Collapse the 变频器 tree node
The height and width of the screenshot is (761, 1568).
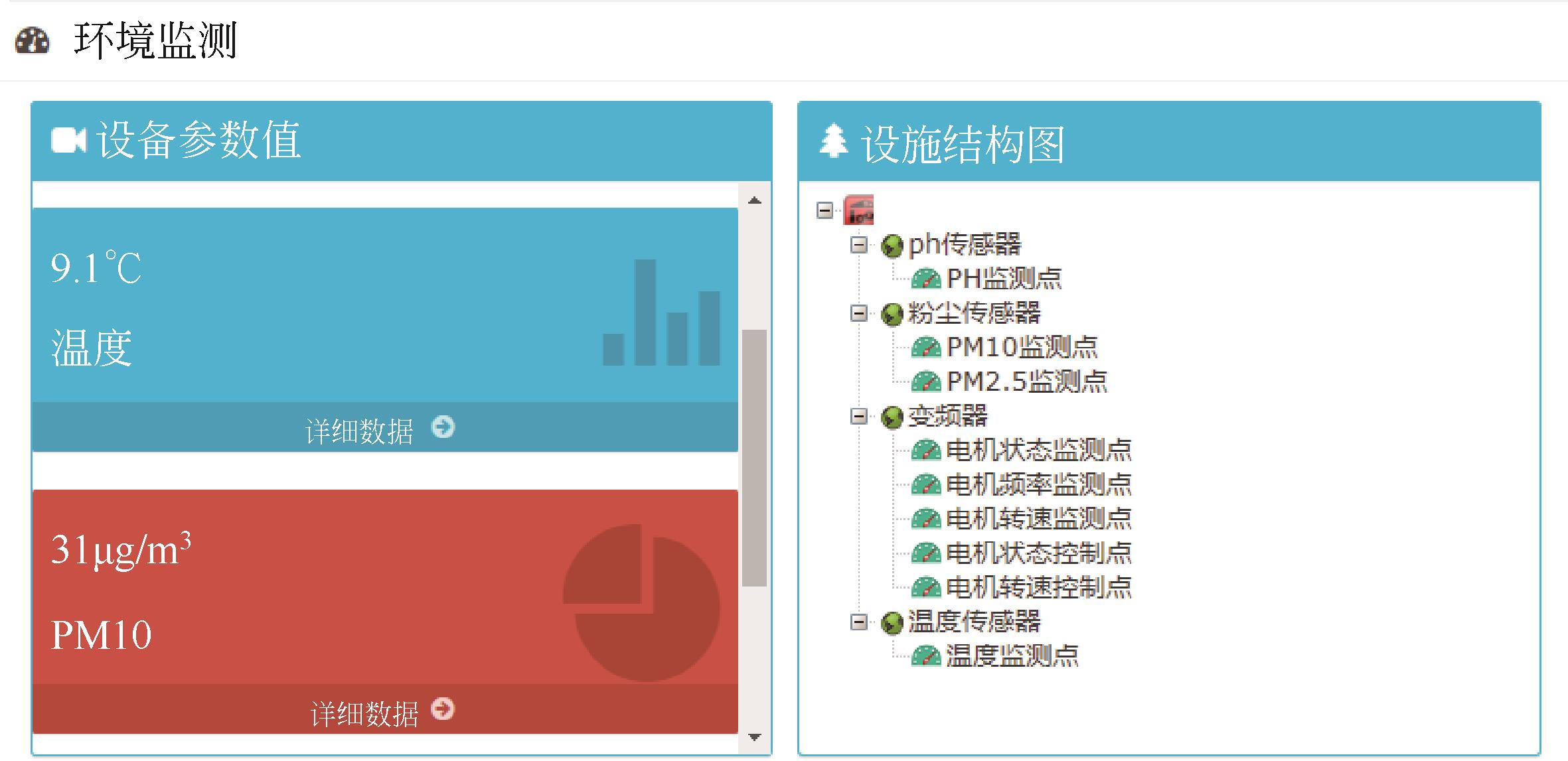[859, 417]
